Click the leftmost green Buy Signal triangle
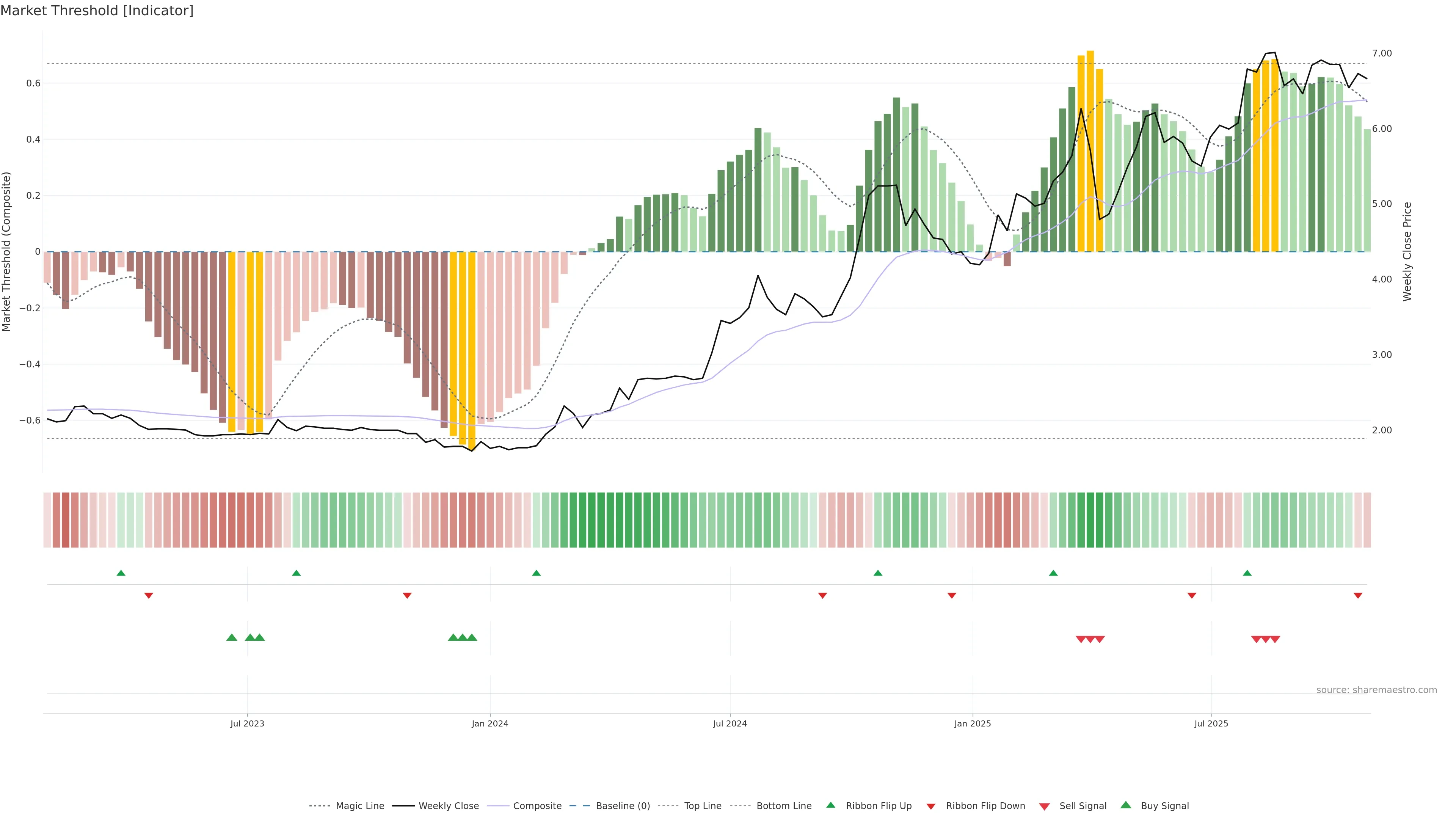 click(232, 637)
